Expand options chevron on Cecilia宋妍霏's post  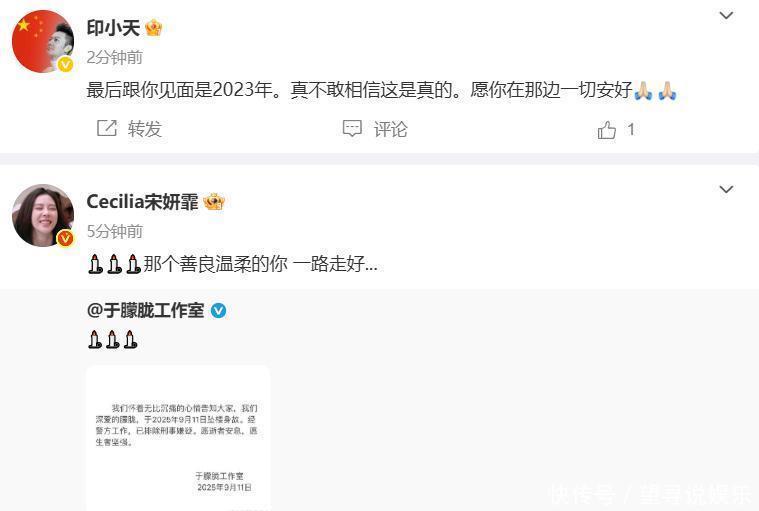726,189
